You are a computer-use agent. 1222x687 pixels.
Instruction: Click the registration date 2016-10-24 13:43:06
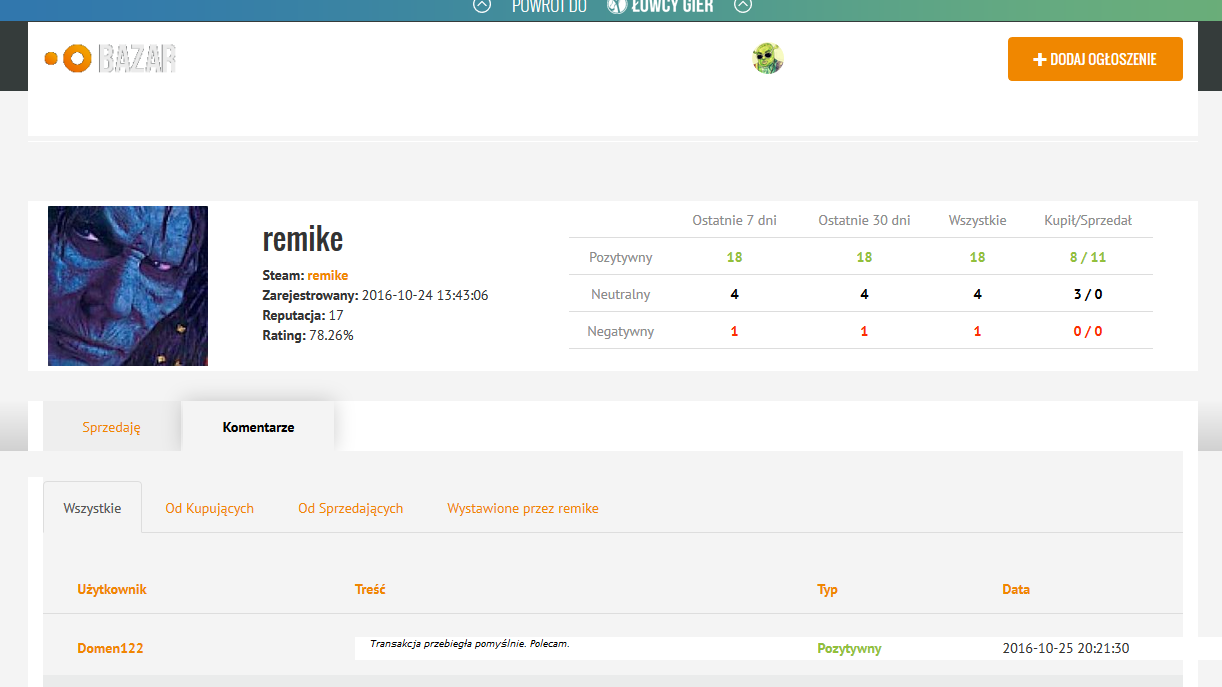click(x=425, y=295)
